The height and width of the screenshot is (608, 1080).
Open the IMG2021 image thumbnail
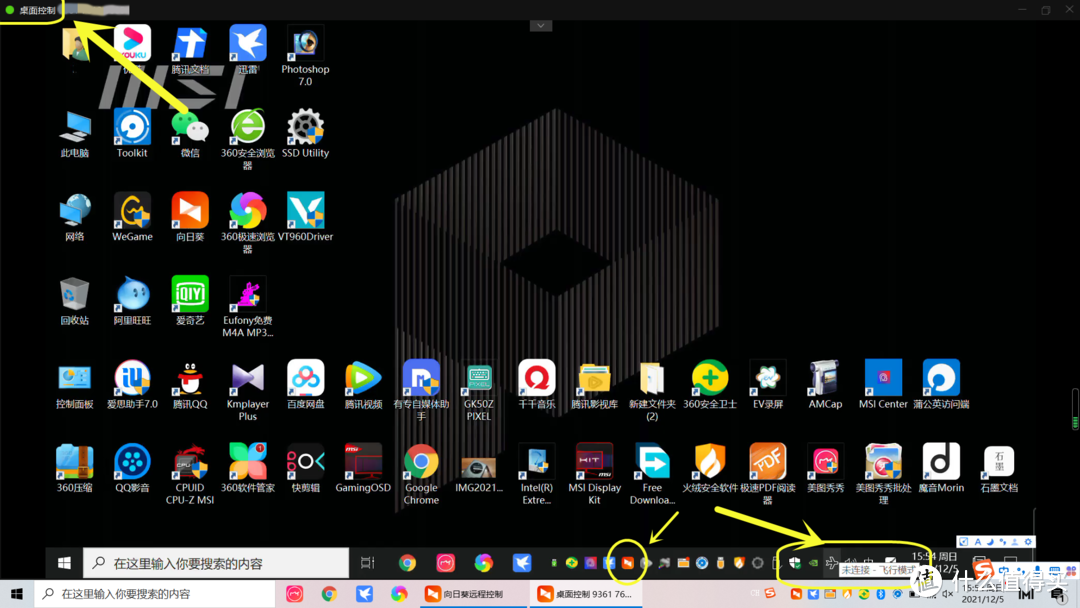click(x=479, y=468)
